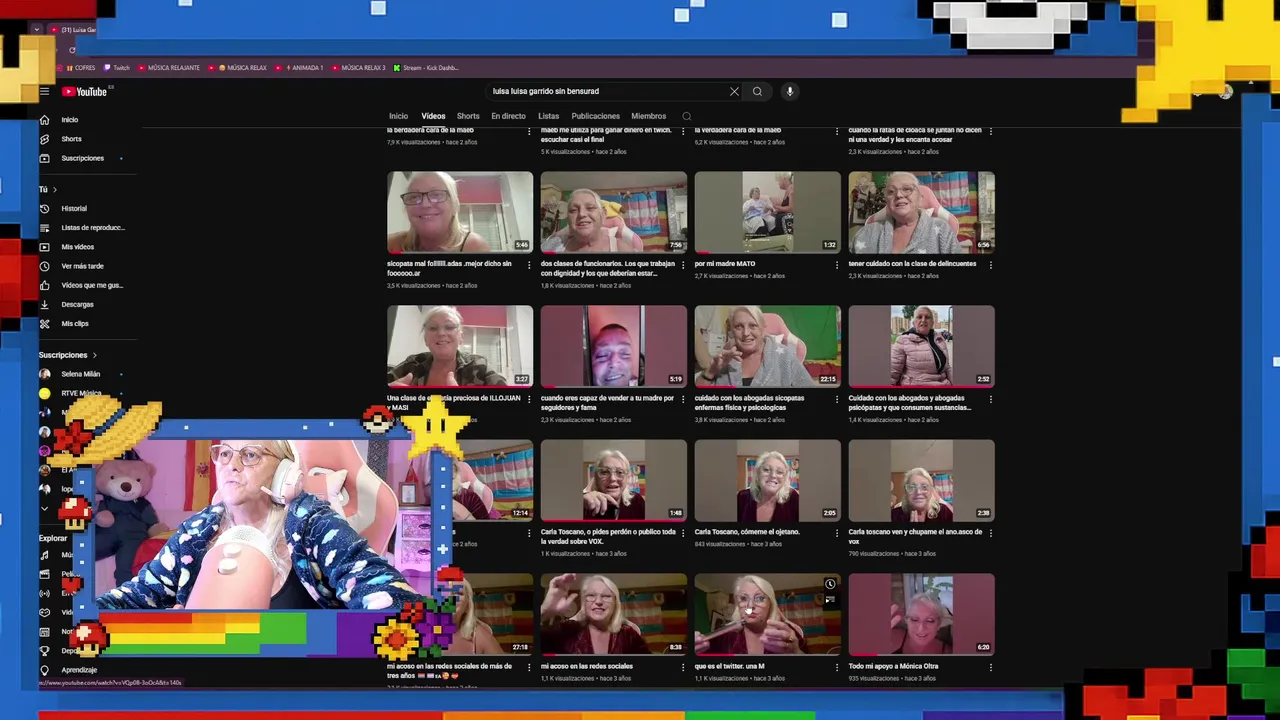Play 'dos clases de funcionarios' video thumbnail
Viewport: 1280px width, 720px height.
pyautogui.click(x=614, y=212)
